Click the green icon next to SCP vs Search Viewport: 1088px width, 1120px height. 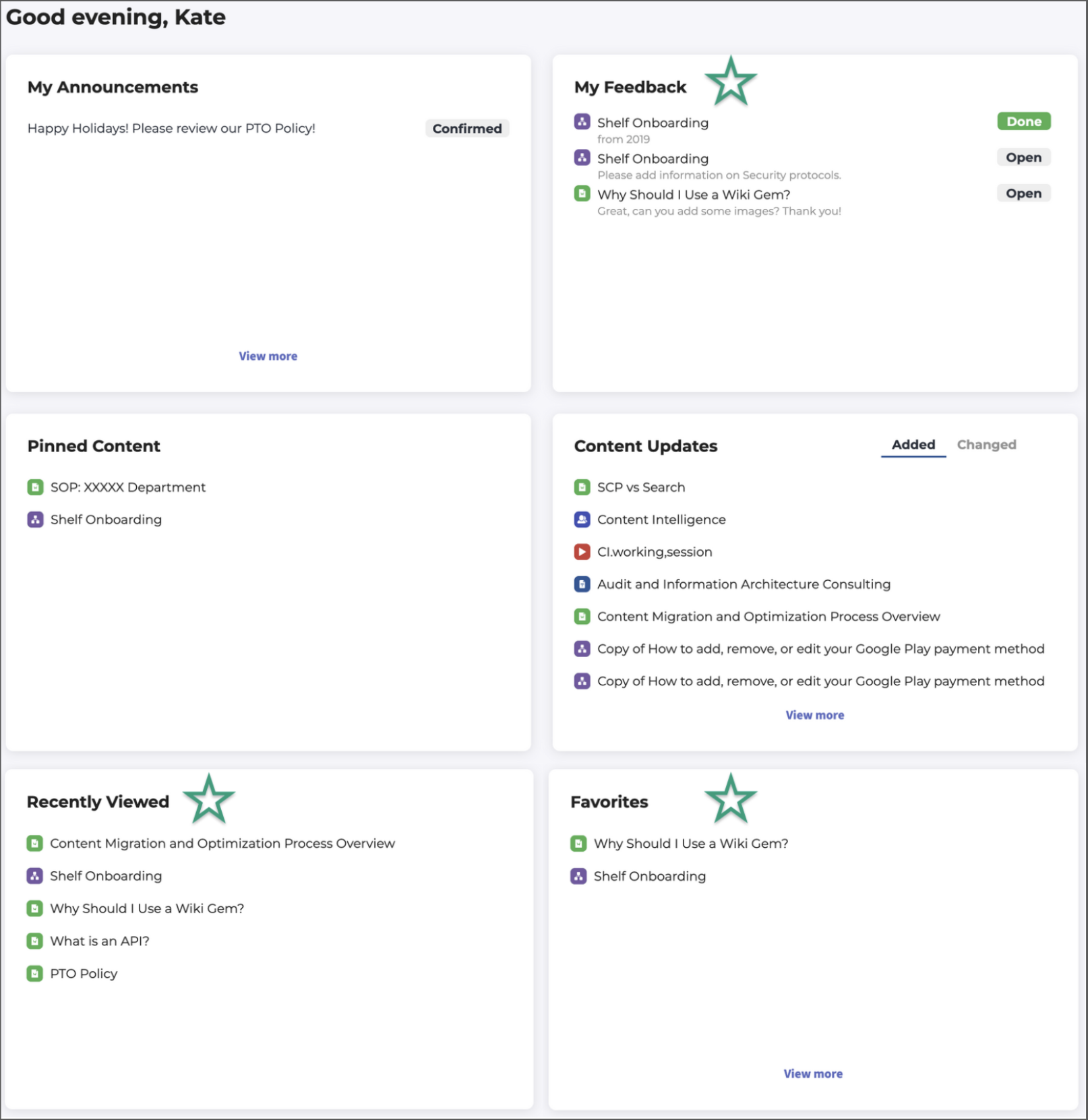582,487
